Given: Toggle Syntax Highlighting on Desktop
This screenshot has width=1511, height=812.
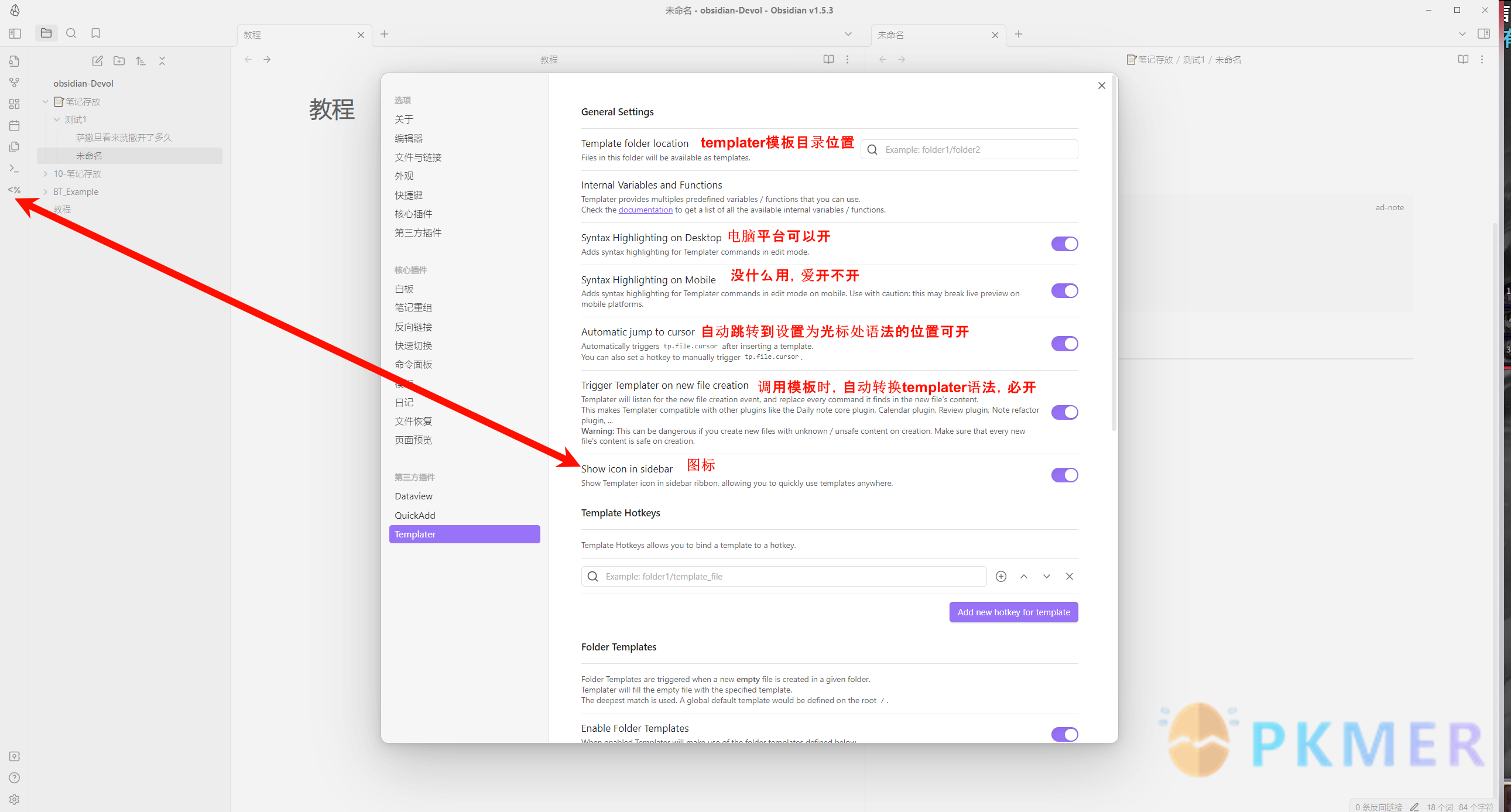Looking at the screenshot, I should click(x=1064, y=244).
